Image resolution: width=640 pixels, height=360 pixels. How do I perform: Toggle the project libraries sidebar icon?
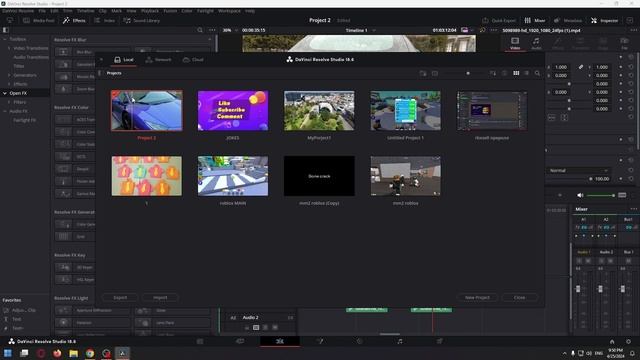click(x=100, y=73)
